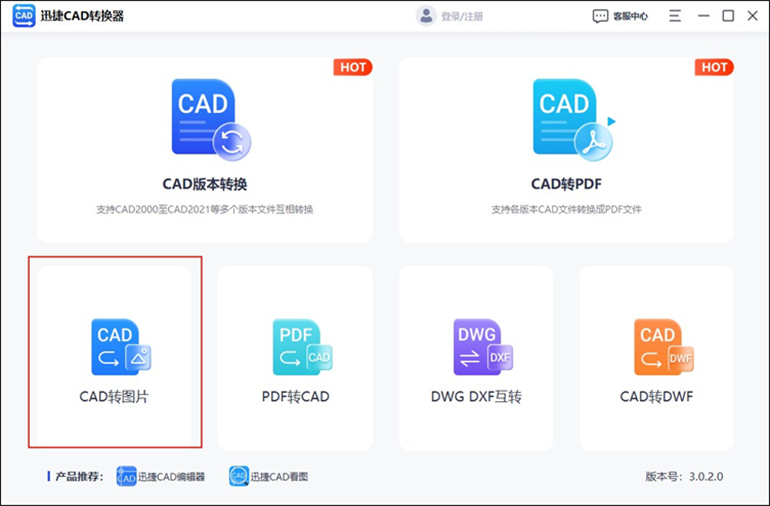The width and height of the screenshot is (770, 506).
Task: Click the 支持CAD2000至CAD2021 description text
Action: (x=205, y=209)
